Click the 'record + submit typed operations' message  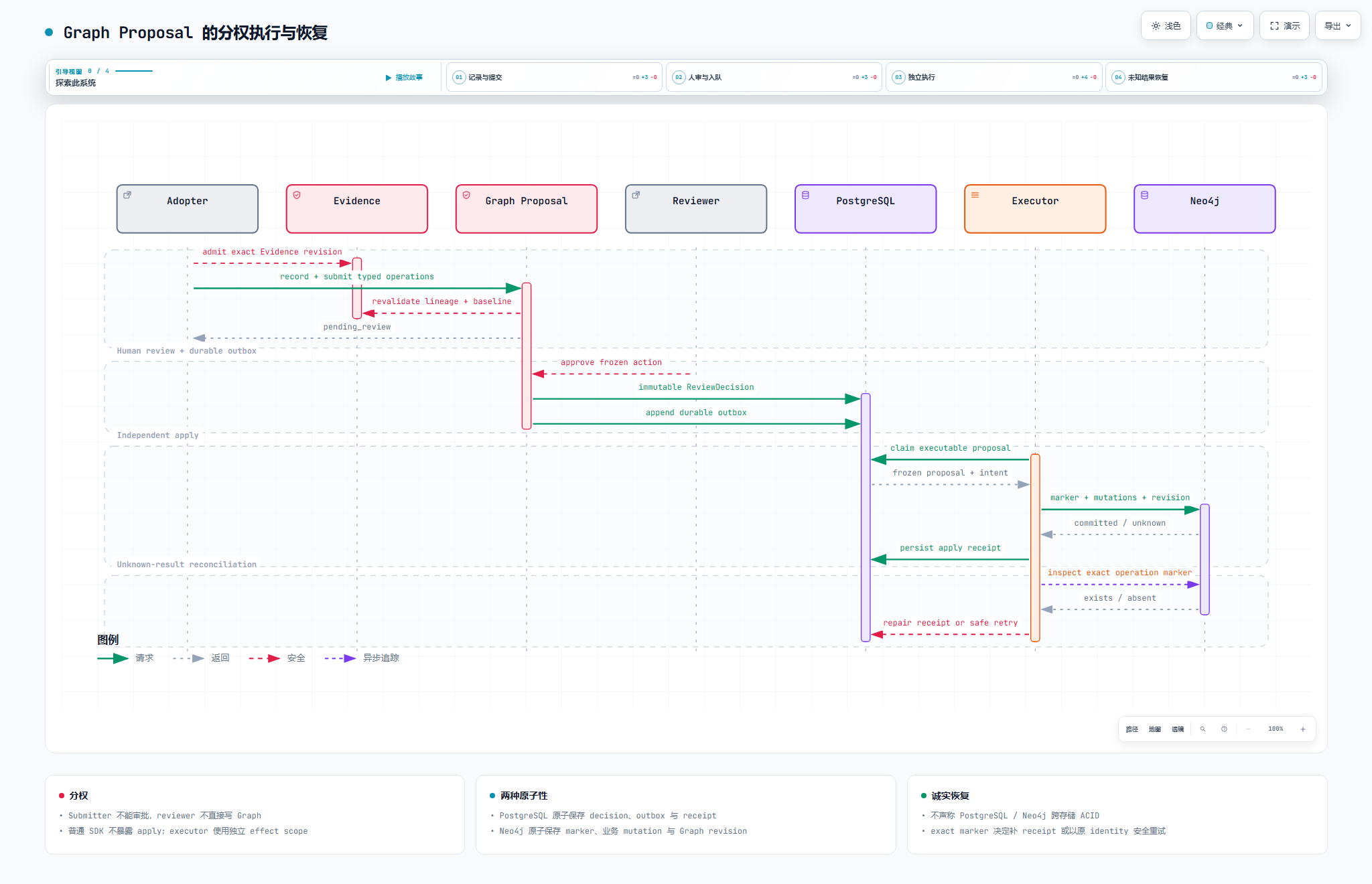tap(357, 277)
